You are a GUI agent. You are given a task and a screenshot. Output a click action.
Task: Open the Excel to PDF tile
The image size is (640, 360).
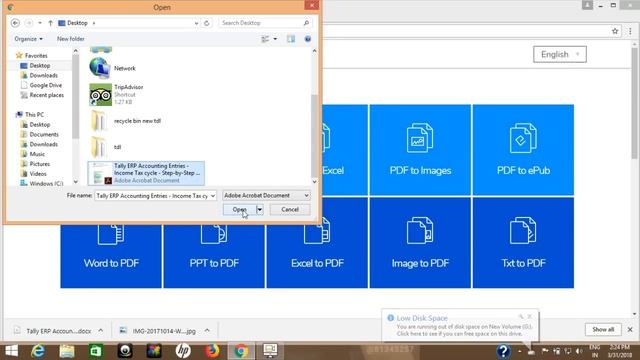tap(317, 256)
